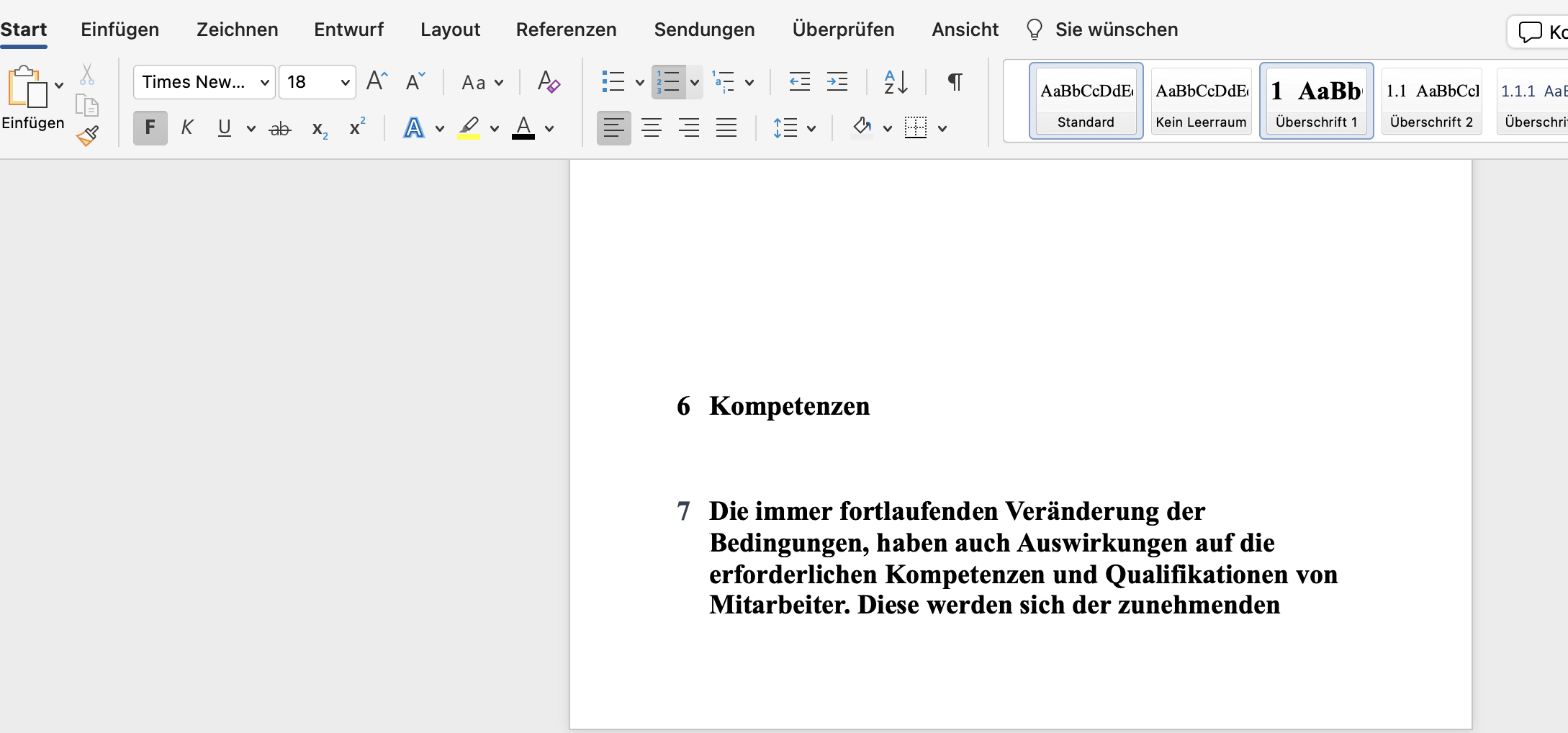This screenshot has height=733, width=1568.
Task: Apply the Kein Leerraum style
Action: (x=1201, y=101)
